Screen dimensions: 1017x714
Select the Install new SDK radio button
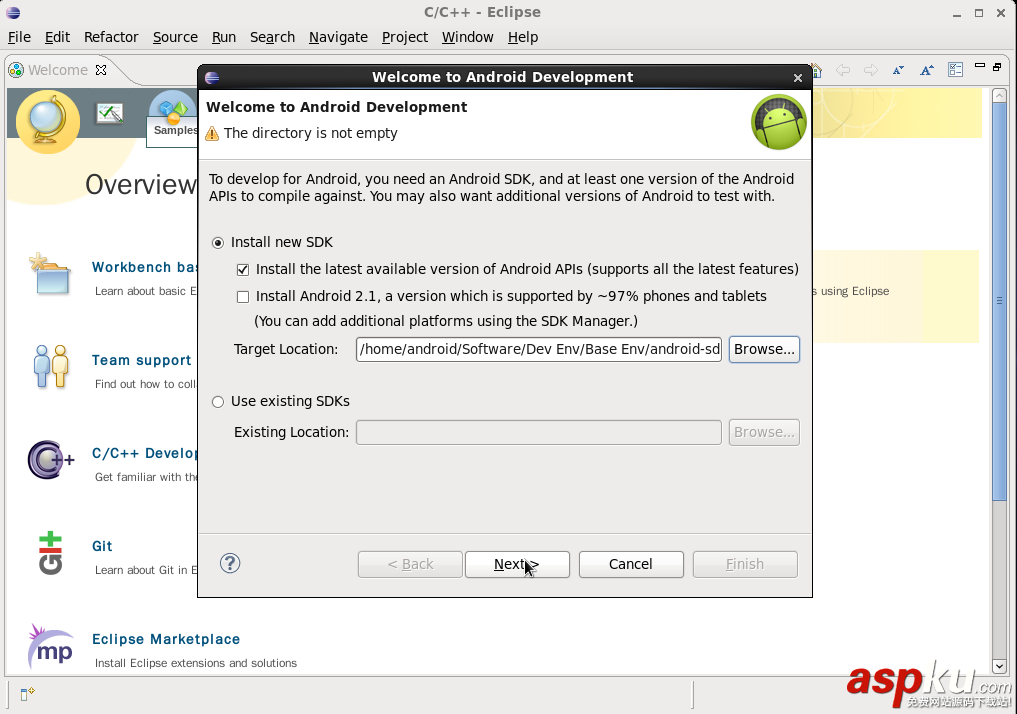pyautogui.click(x=218, y=243)
